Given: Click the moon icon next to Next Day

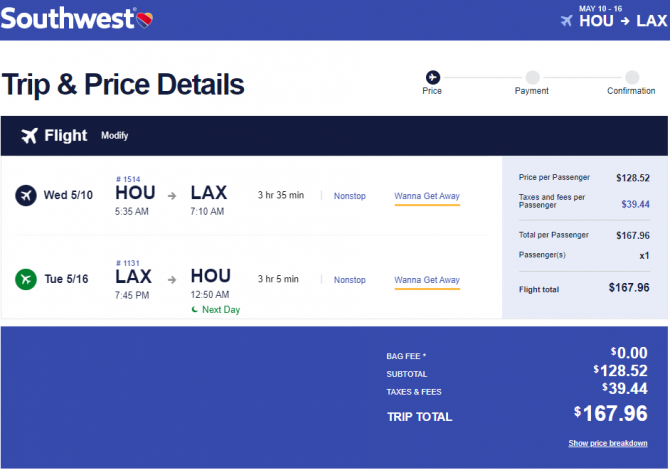Looking at the screenshot, I should 195,309.
